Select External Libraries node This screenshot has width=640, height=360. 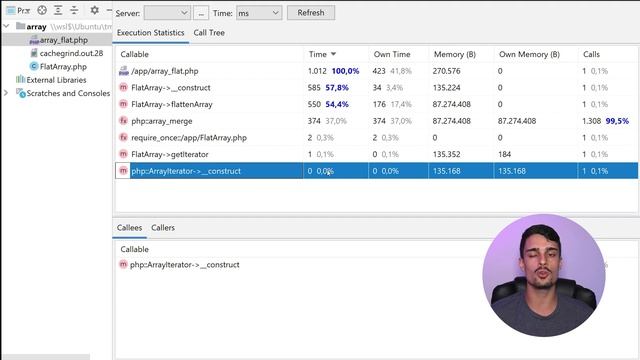coord(56,80)
